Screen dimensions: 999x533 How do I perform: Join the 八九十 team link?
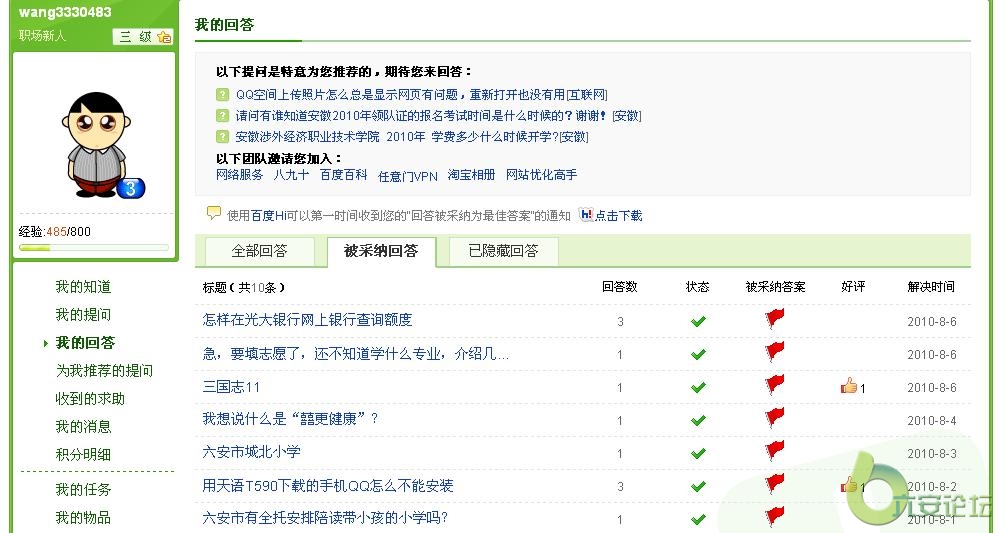click(x=291, y=174)
